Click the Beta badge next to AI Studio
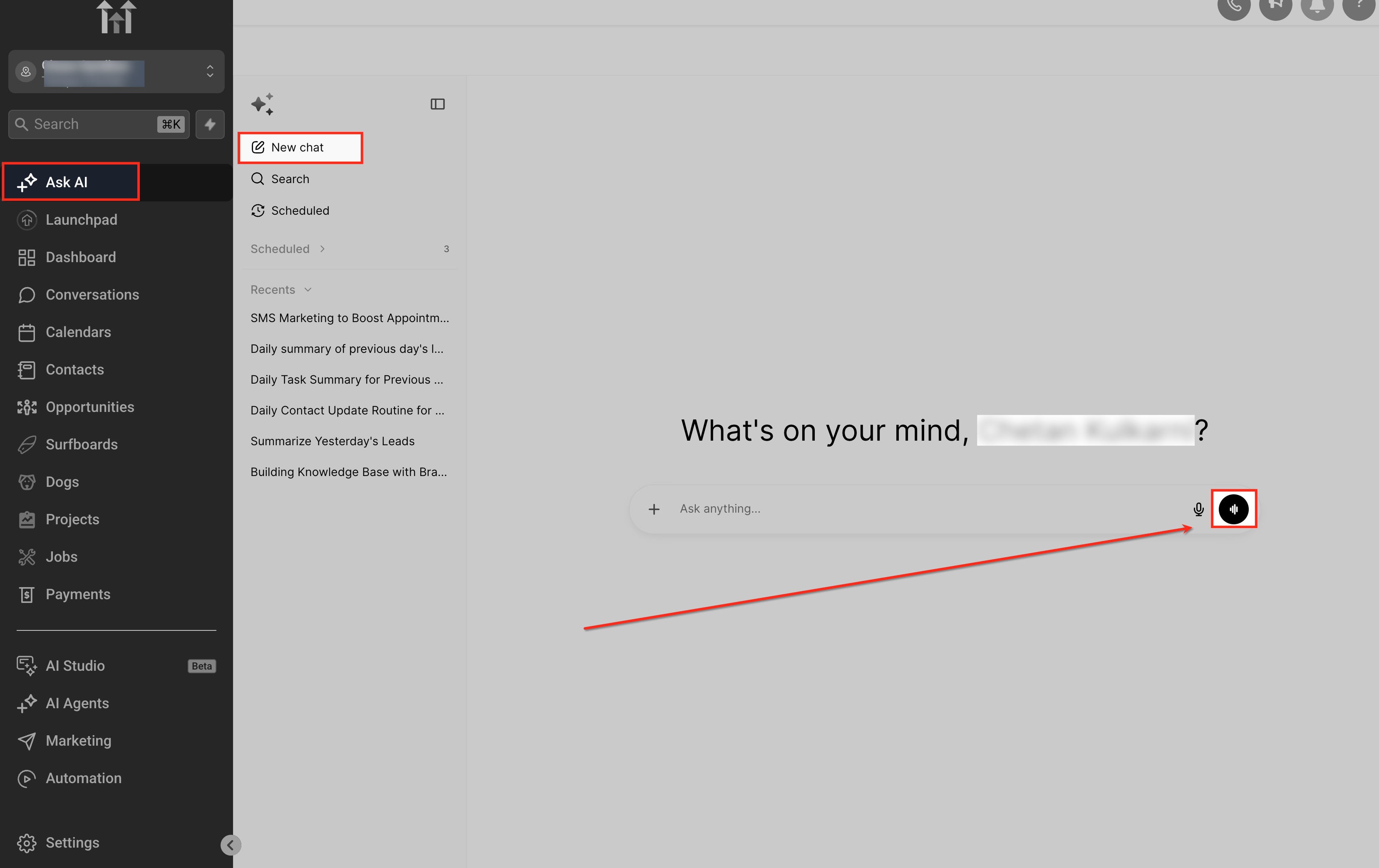This screenshot has width=1379, height=868. pyautogui.click(x=201, y=666)
